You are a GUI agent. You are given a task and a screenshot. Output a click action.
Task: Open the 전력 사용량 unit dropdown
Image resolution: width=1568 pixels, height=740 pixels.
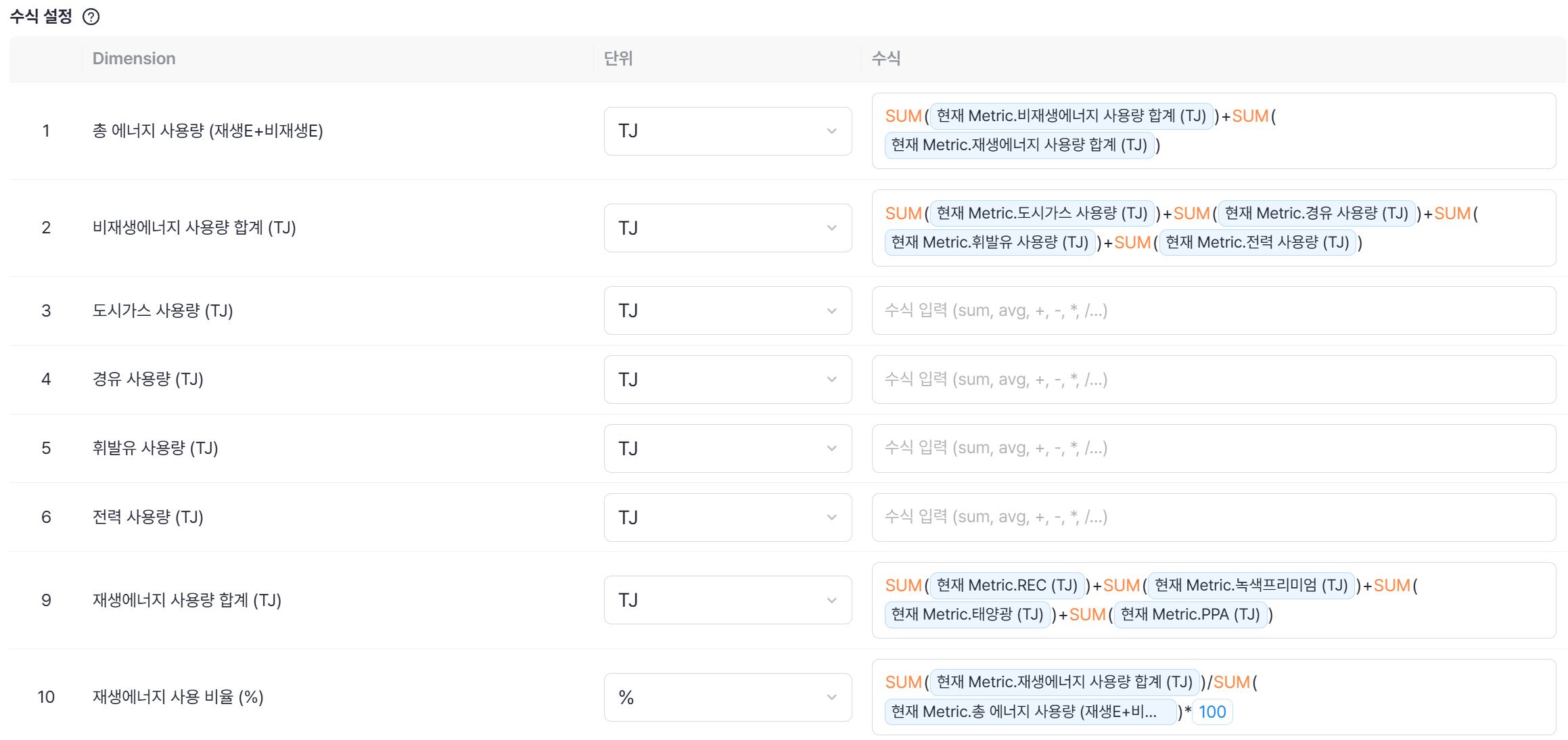[x=727, y=517]
